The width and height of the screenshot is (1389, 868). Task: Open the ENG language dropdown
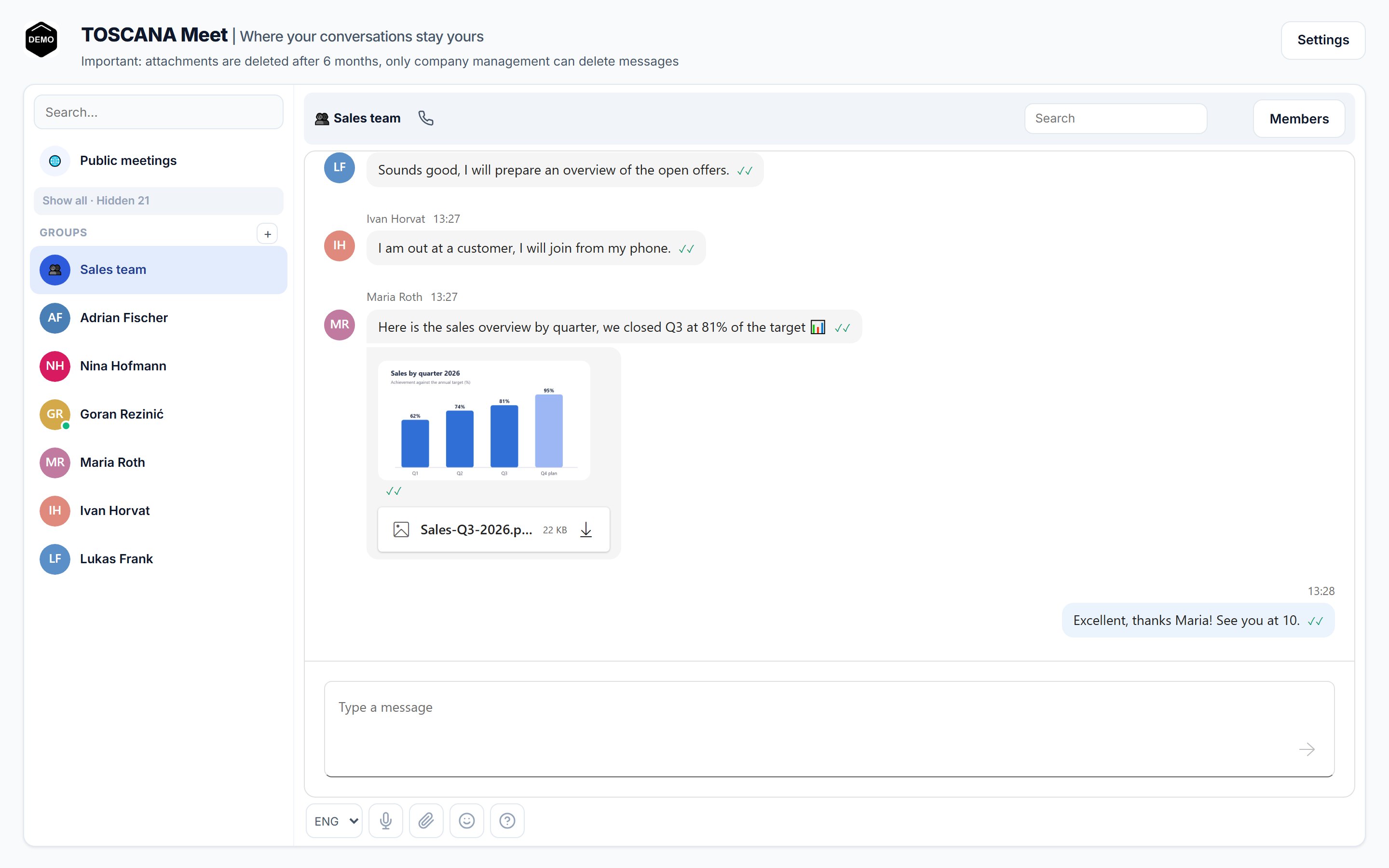tap(335, 821)
